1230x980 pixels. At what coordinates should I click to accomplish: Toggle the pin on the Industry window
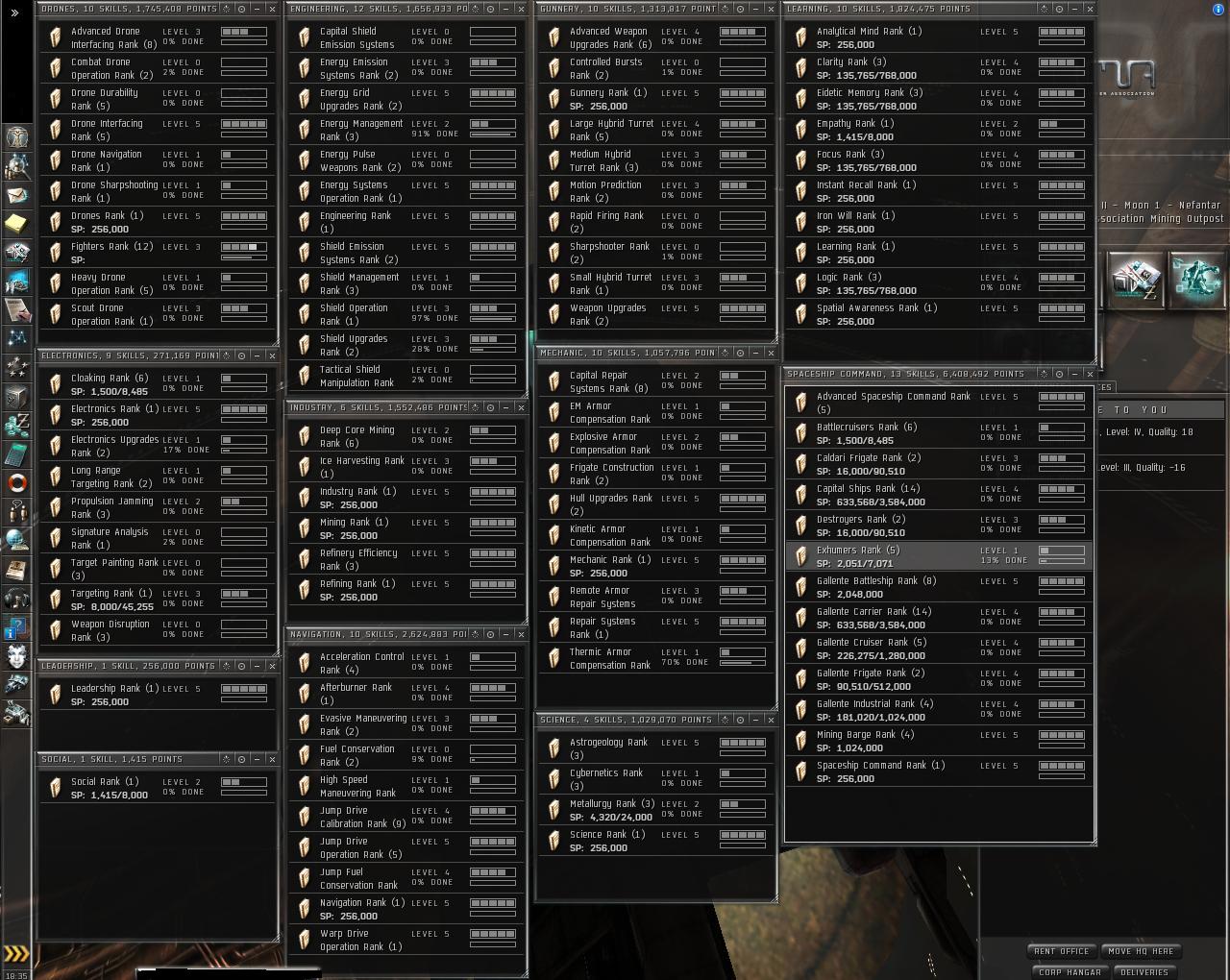click(x=491, y=407)
